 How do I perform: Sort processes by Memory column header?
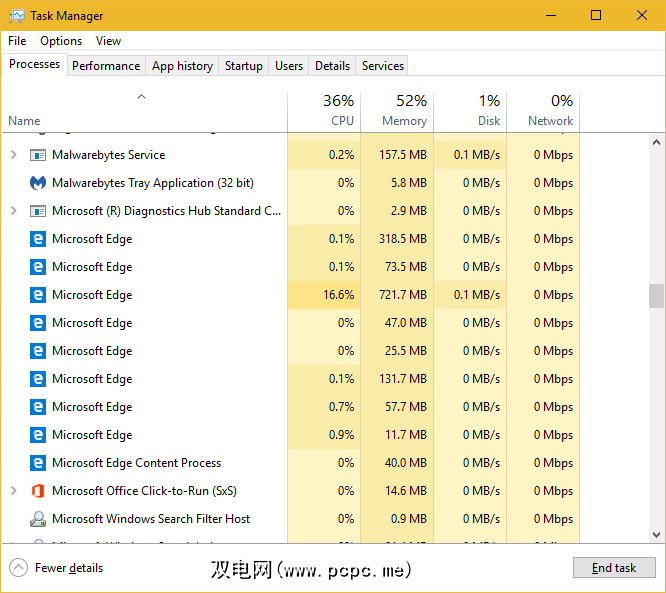[397, 111]
